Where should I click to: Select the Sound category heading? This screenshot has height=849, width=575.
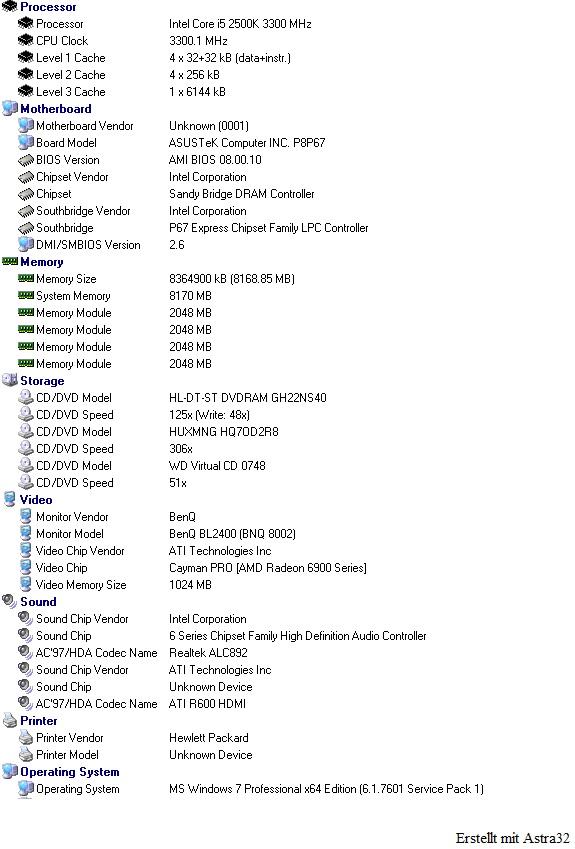38,602
